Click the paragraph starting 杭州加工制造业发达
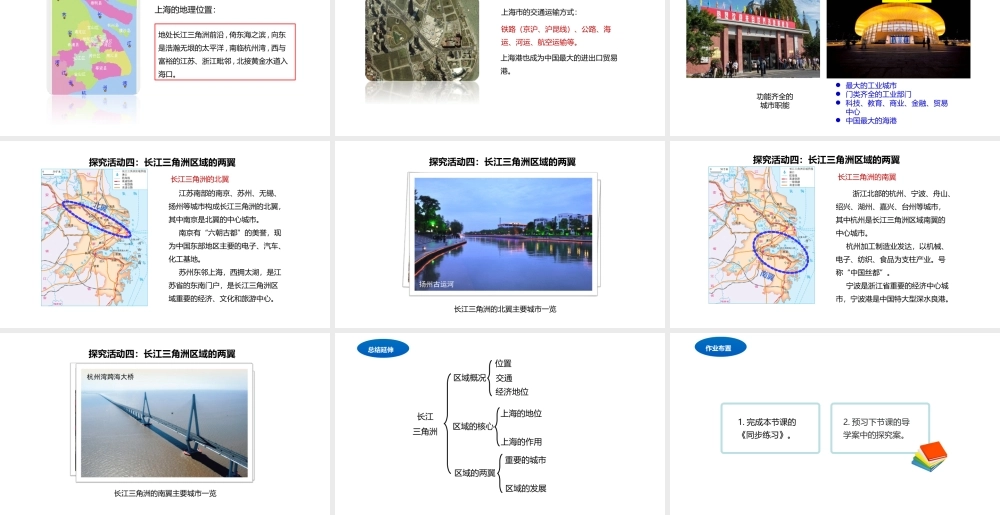Viewport: 1000px width, 515px height. (x=892, y=259)
